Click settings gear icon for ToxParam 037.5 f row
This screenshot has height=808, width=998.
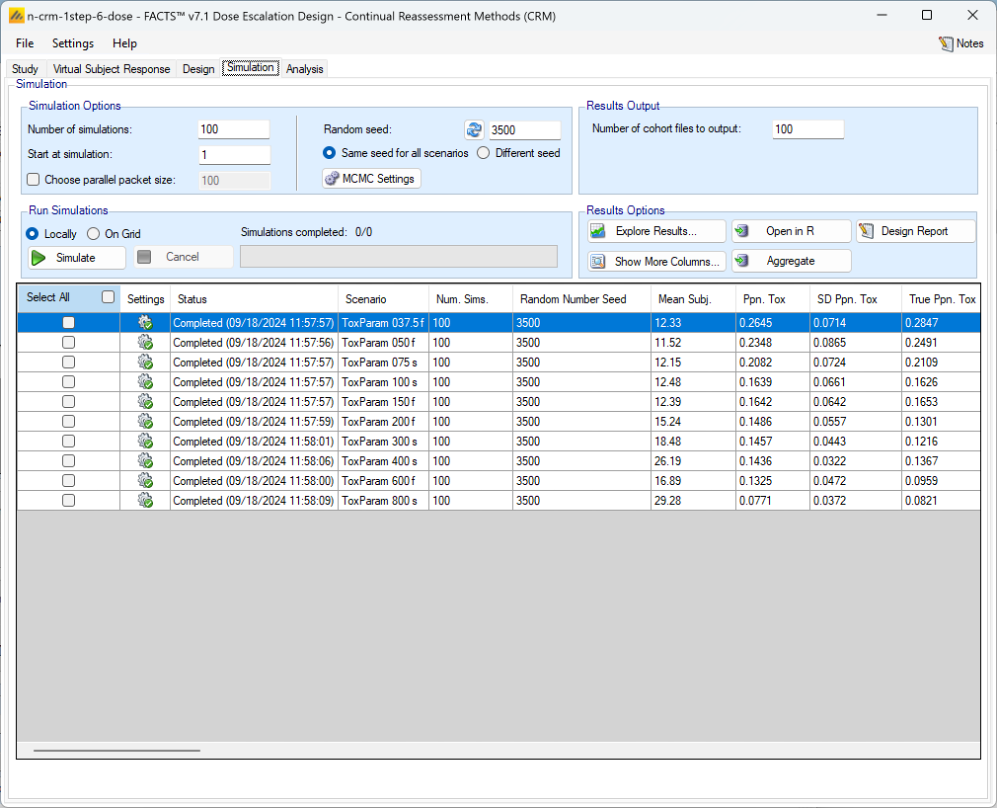pos(145,323)
